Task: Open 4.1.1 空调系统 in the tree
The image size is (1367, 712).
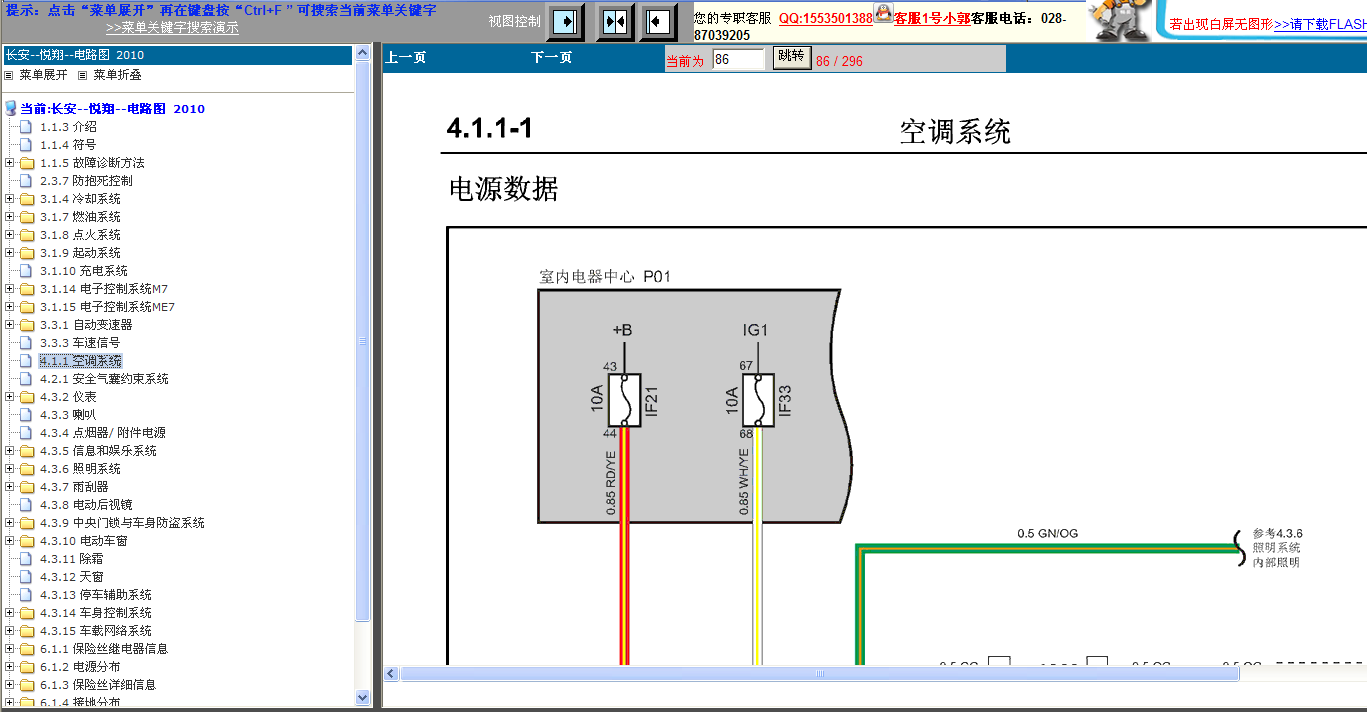Action: point(80,361)
